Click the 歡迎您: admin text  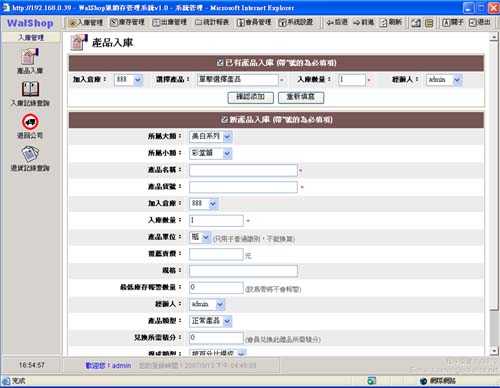(x=108, y=366)
